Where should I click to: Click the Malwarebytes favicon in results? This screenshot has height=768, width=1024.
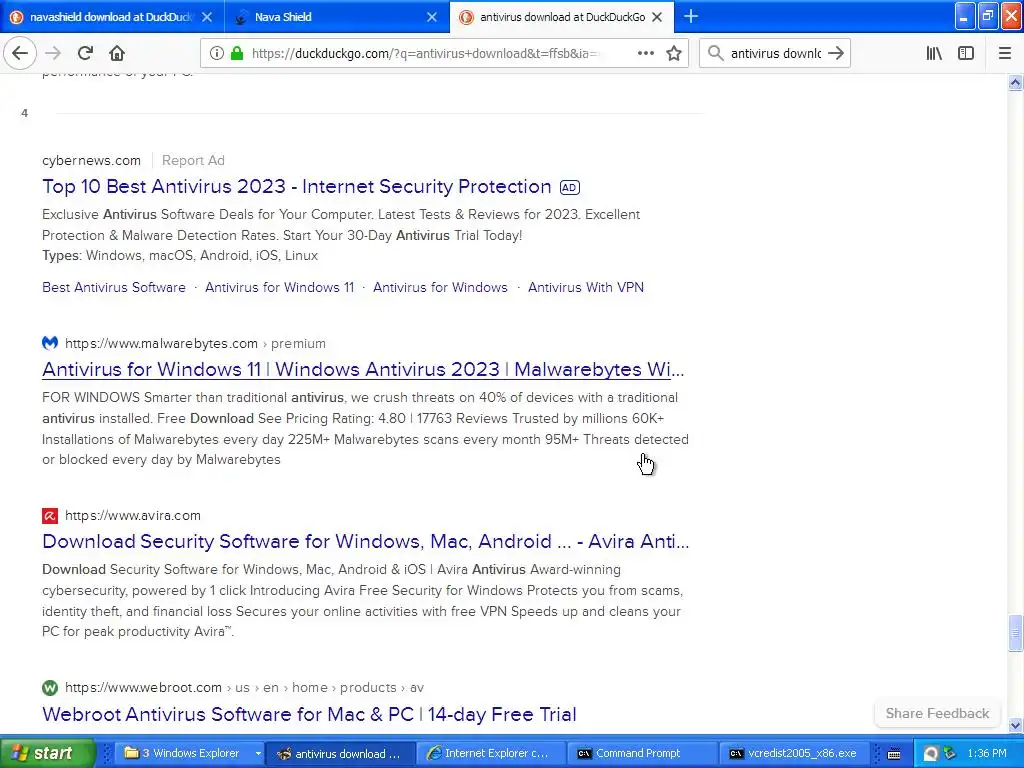pyautogui.click(x=50, y=343)
